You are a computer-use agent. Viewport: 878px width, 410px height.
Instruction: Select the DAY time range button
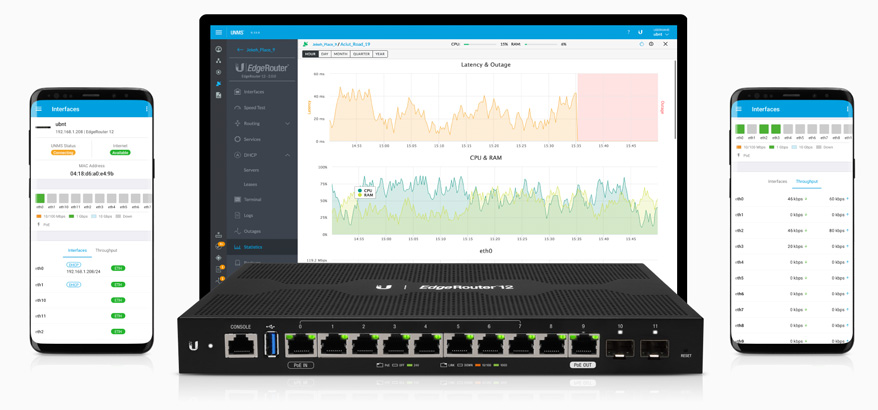(325, 54)
